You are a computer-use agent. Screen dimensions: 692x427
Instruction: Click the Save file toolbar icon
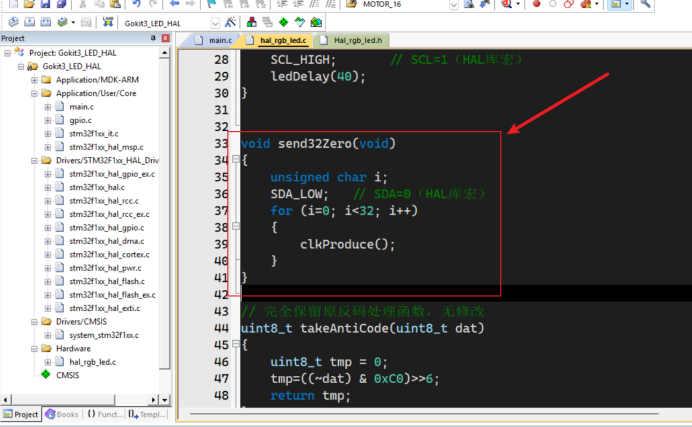pyautogui.click(x=45, y=4)
